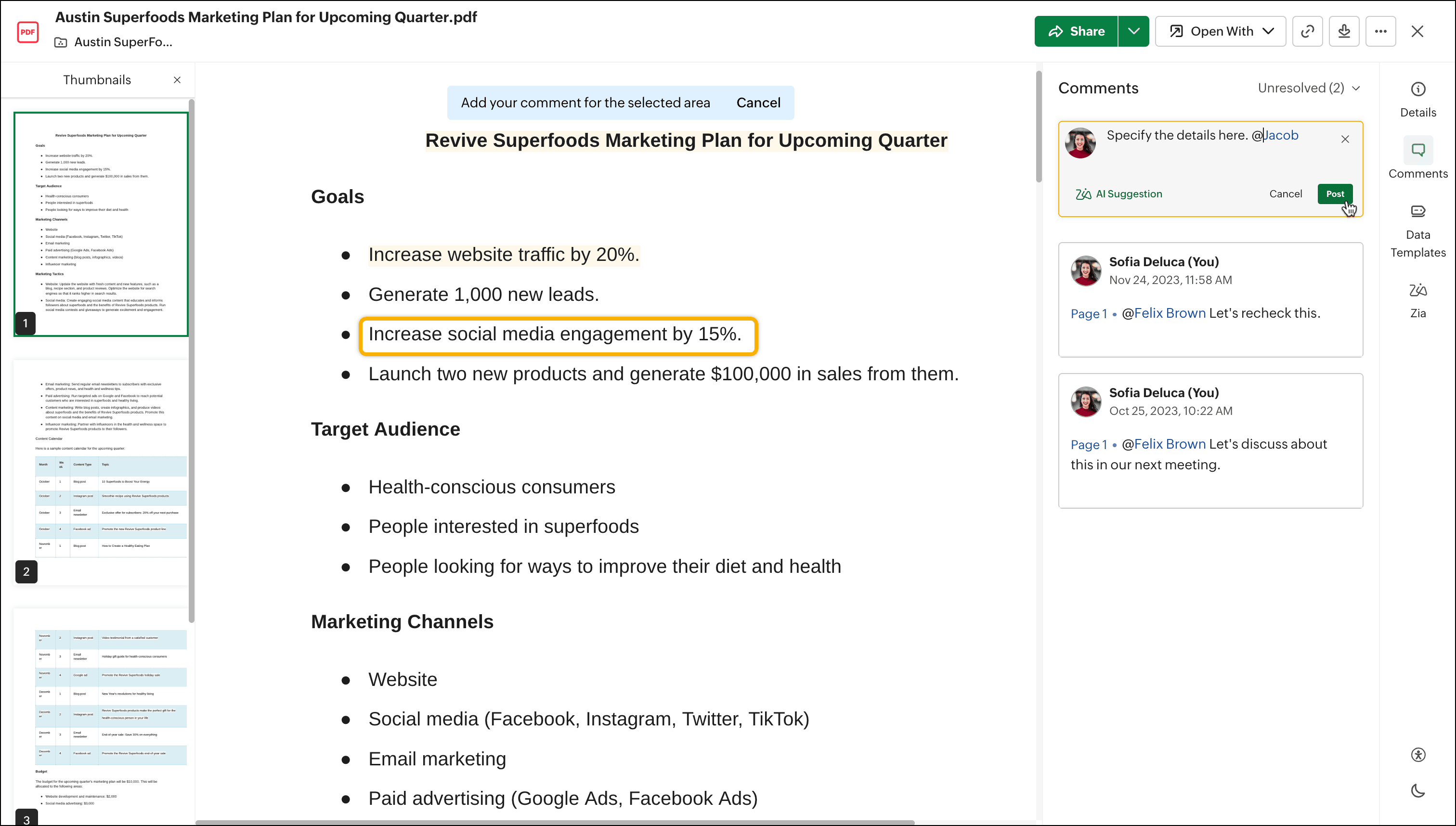The height and width of the screenshot is (826, 1456).
Task: Expand the Share options dropdown arrow
Action: click(x=1133, y=31)
